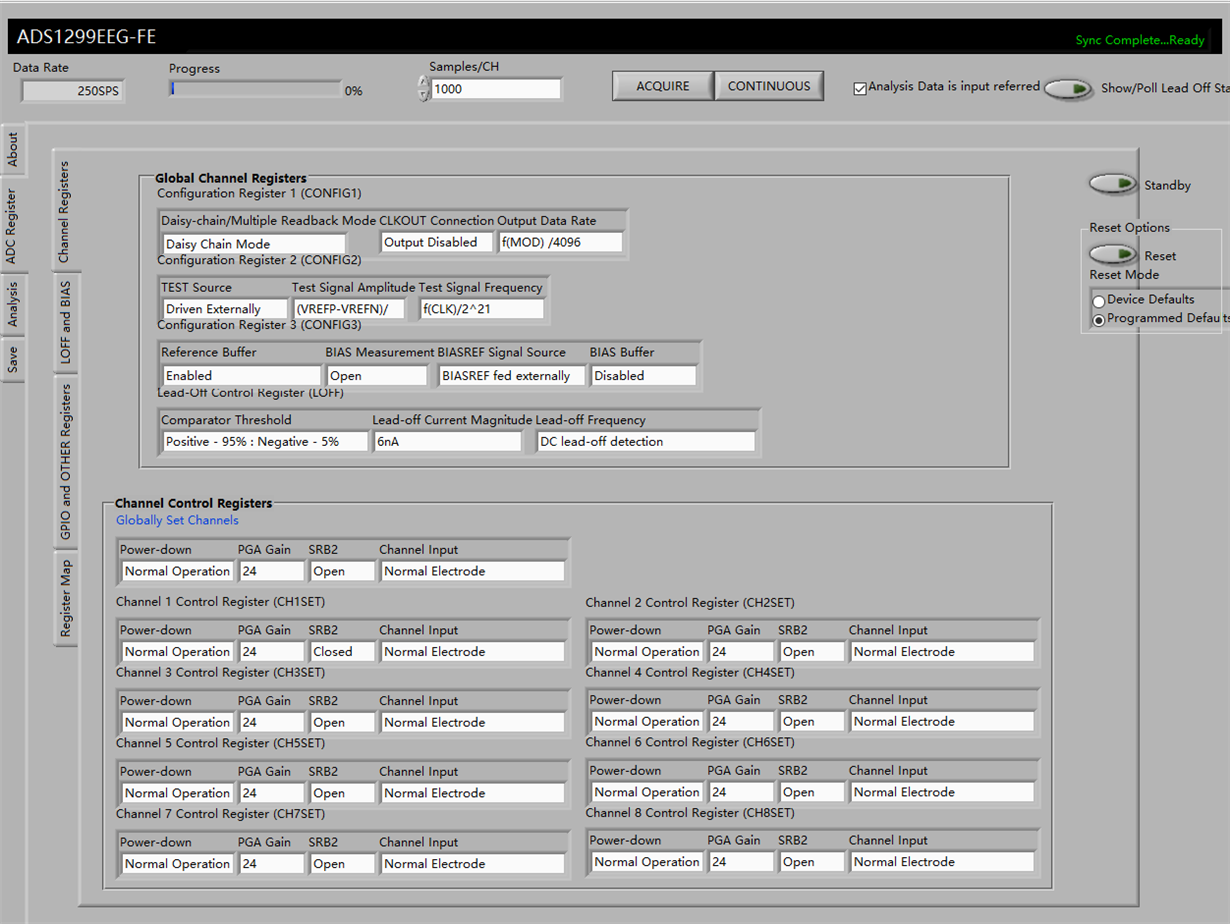
Task: Open Globally Set Channels Channel Input dropdown
Action: coord(473,572)
